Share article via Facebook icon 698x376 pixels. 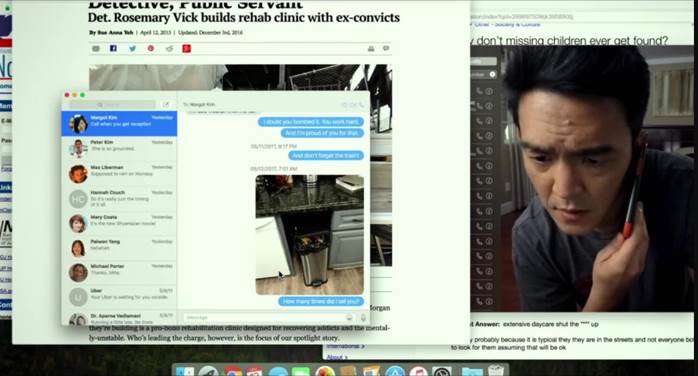(x=113, y=48)
